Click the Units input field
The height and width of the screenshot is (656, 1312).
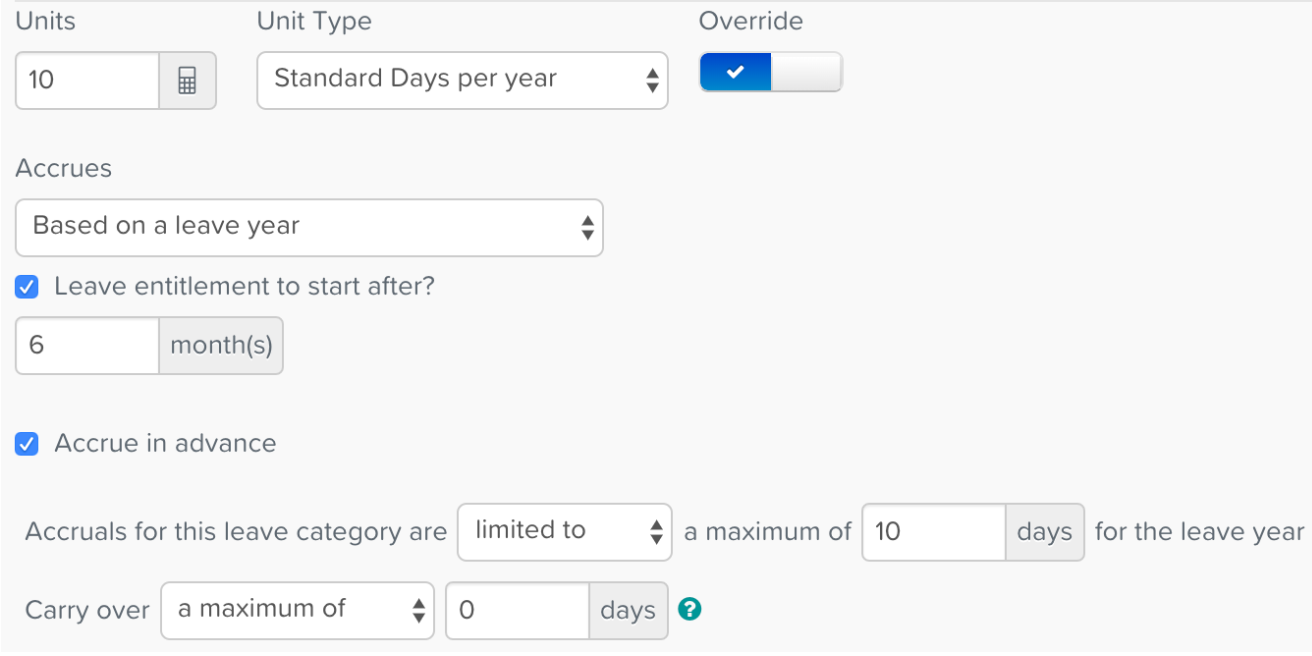(x=88, y=81)
